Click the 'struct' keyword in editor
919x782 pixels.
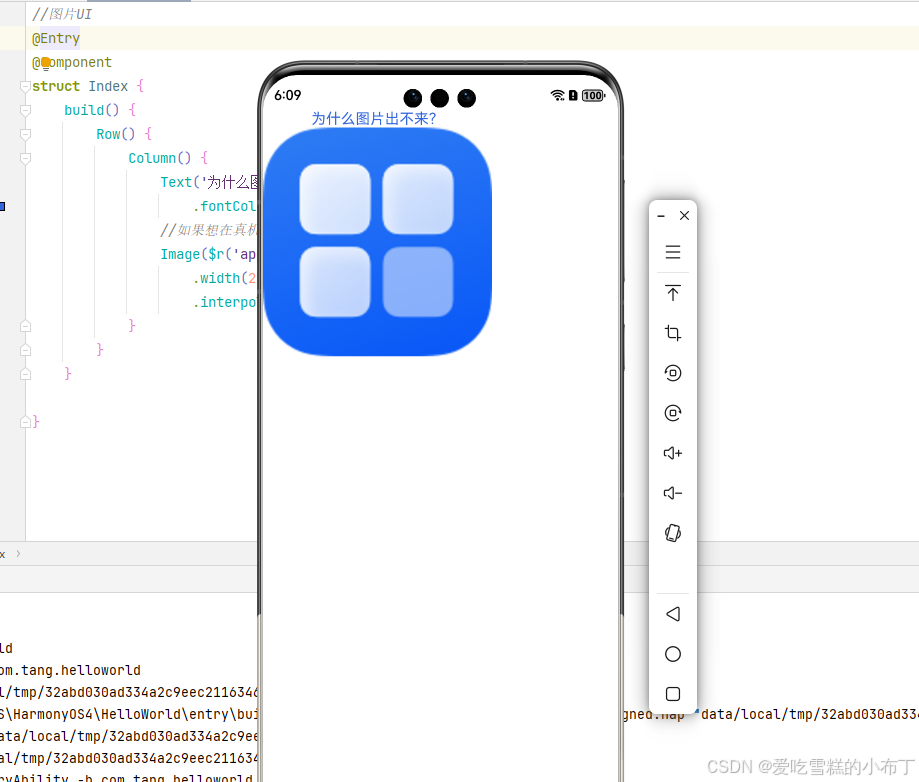coord(56,86)
